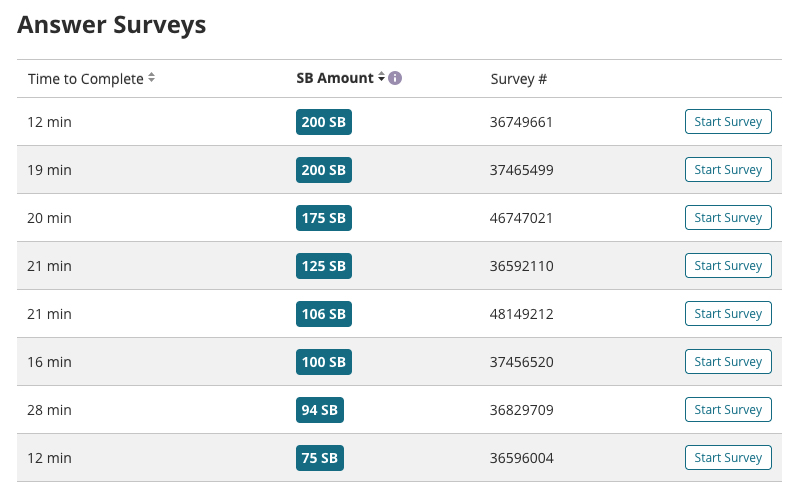The image size is (789, 482).
Task: Click the 94 SB amount badge
Action: tap(320, 410)
